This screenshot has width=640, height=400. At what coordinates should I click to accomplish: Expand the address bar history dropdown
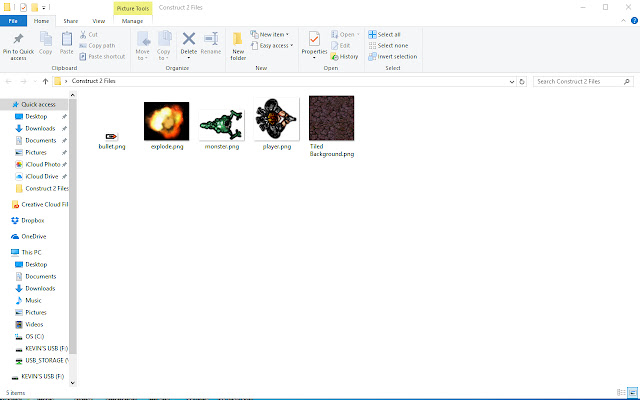tap(512, 82)
